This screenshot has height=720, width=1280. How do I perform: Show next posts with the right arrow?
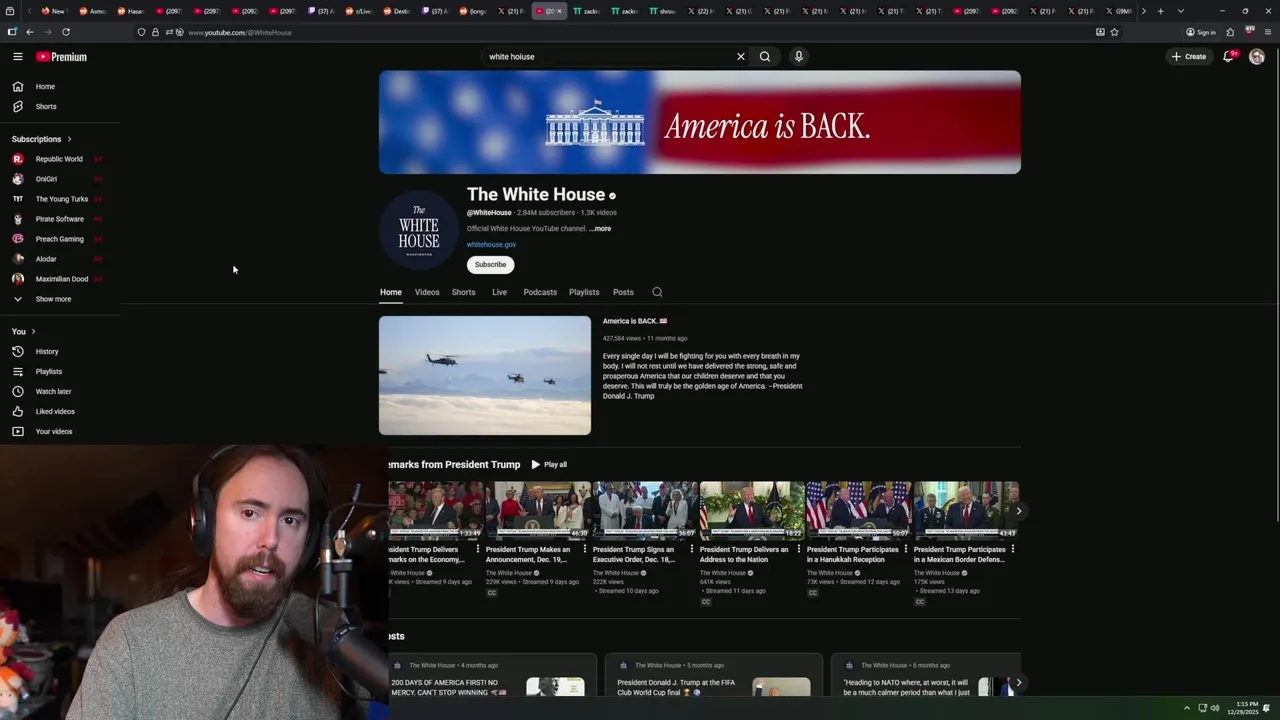click(1018, 683)
